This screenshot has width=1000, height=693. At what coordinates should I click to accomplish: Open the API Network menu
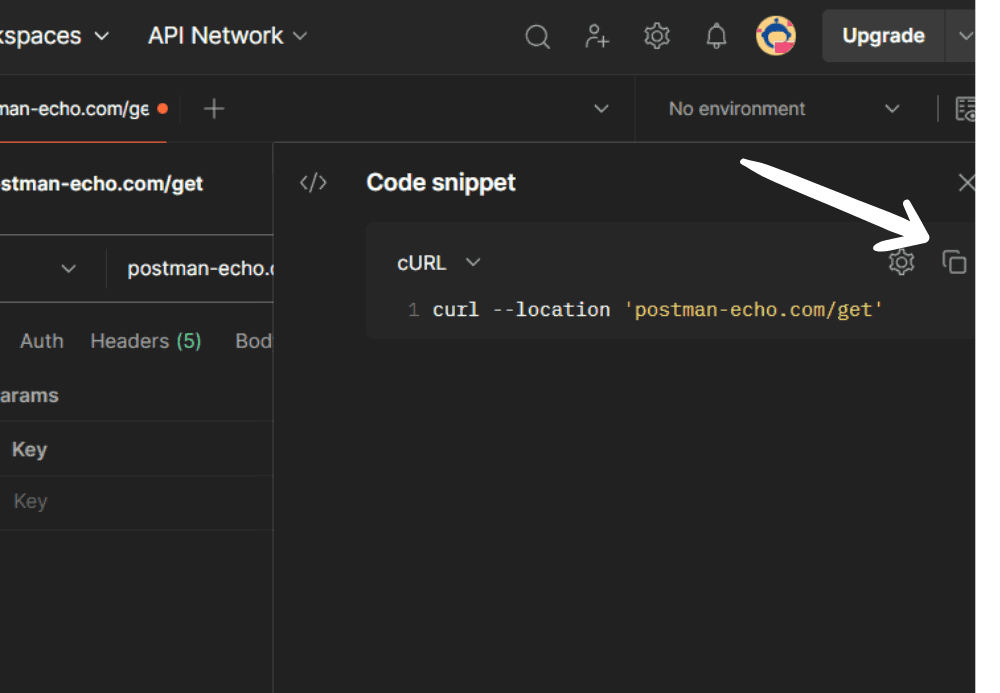227,36
